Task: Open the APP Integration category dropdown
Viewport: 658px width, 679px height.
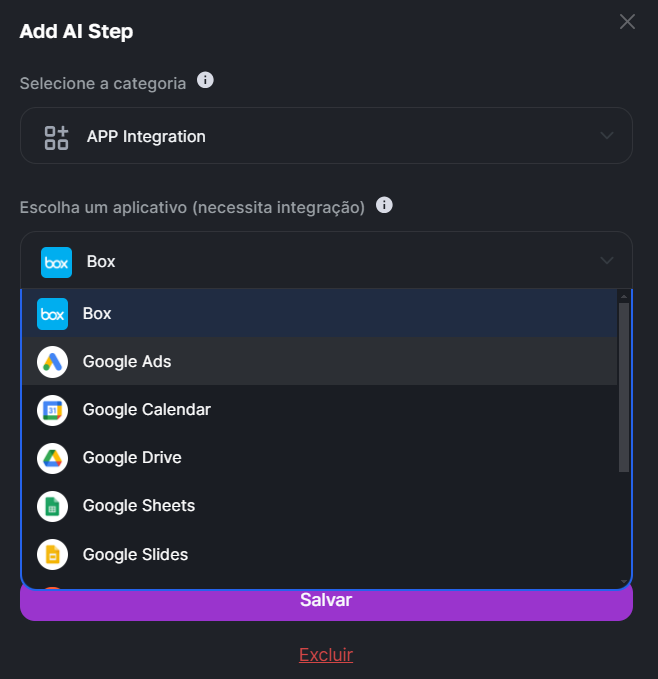Action: [x=326, y=136]
